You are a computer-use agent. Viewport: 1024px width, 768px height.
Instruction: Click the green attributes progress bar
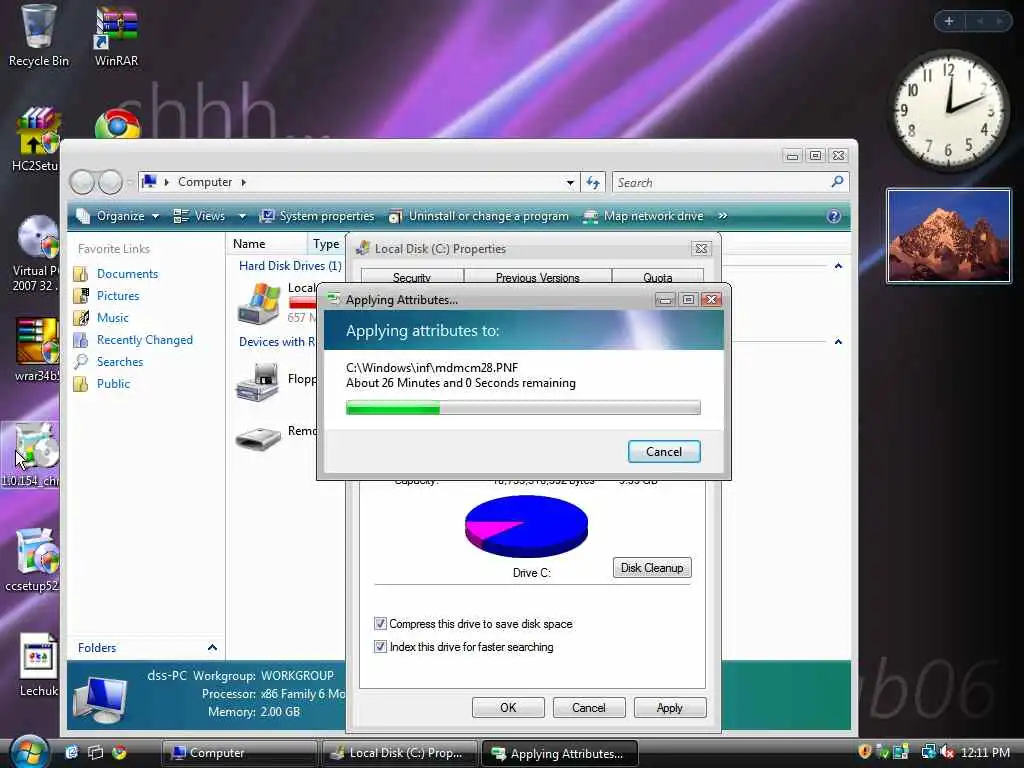click(523, 408)
